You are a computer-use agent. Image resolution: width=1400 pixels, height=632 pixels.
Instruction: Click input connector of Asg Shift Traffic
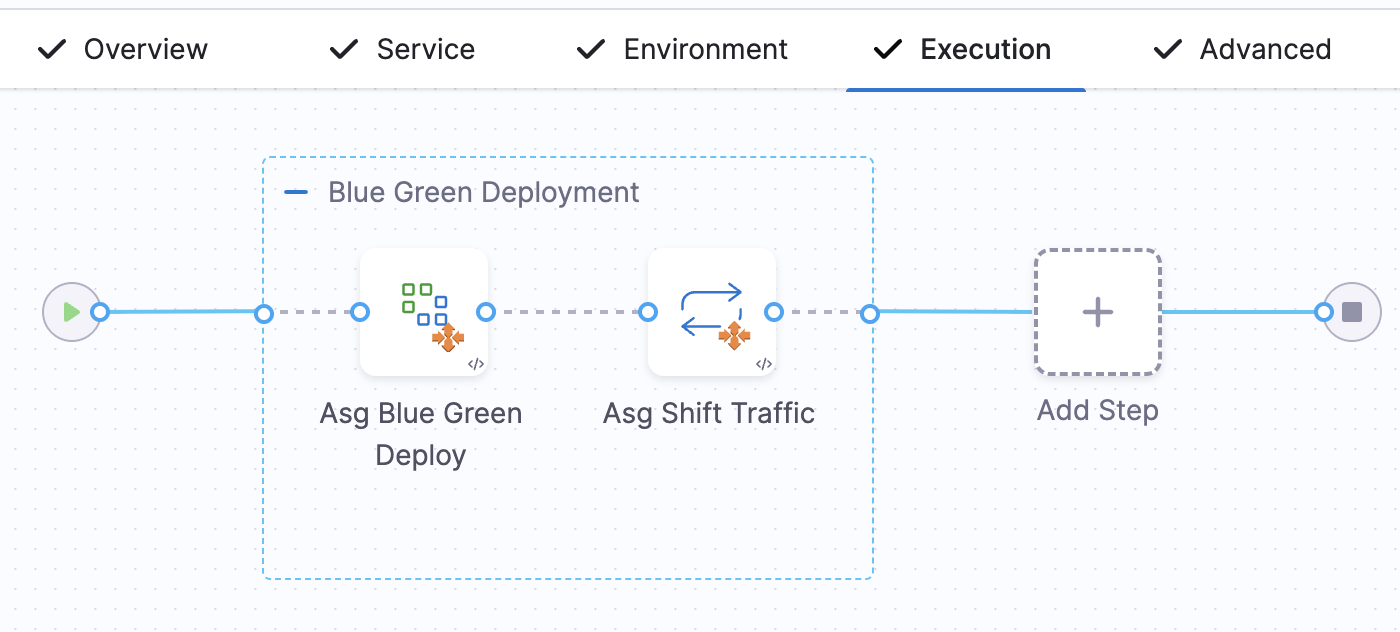coord(648,313)
